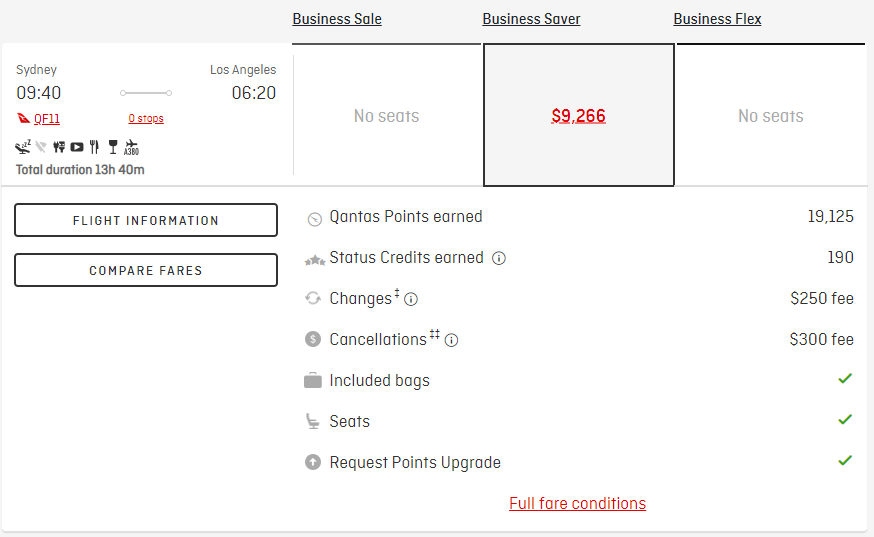Viewport: 874px width, 537px height.
Task: Click the power outlet amenity icon
Action: 59,147
